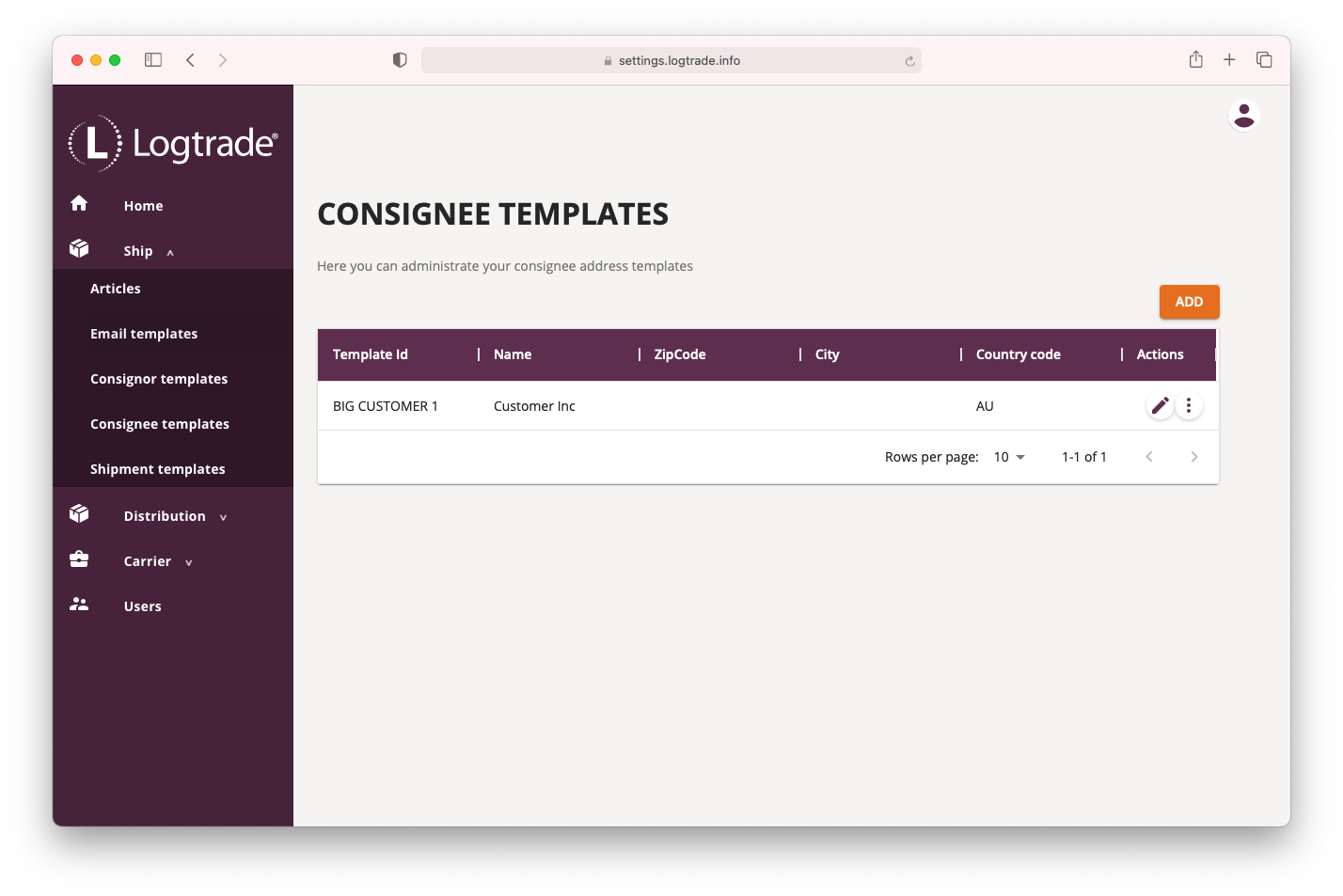Screen dimensions: 1343x896
Task: Select the BIG CUSTOMER 1 cell
Action: click(386, 406)
